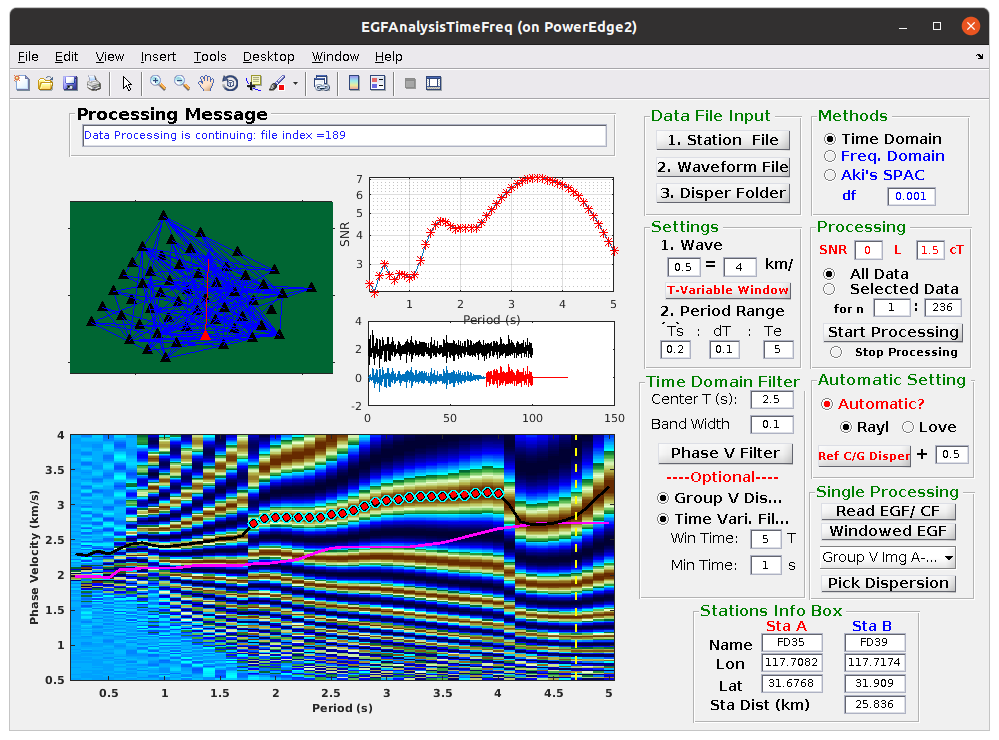Expand the Group V Img dropdown
Screen dimensions: 999x740
(x=888, y=557)
